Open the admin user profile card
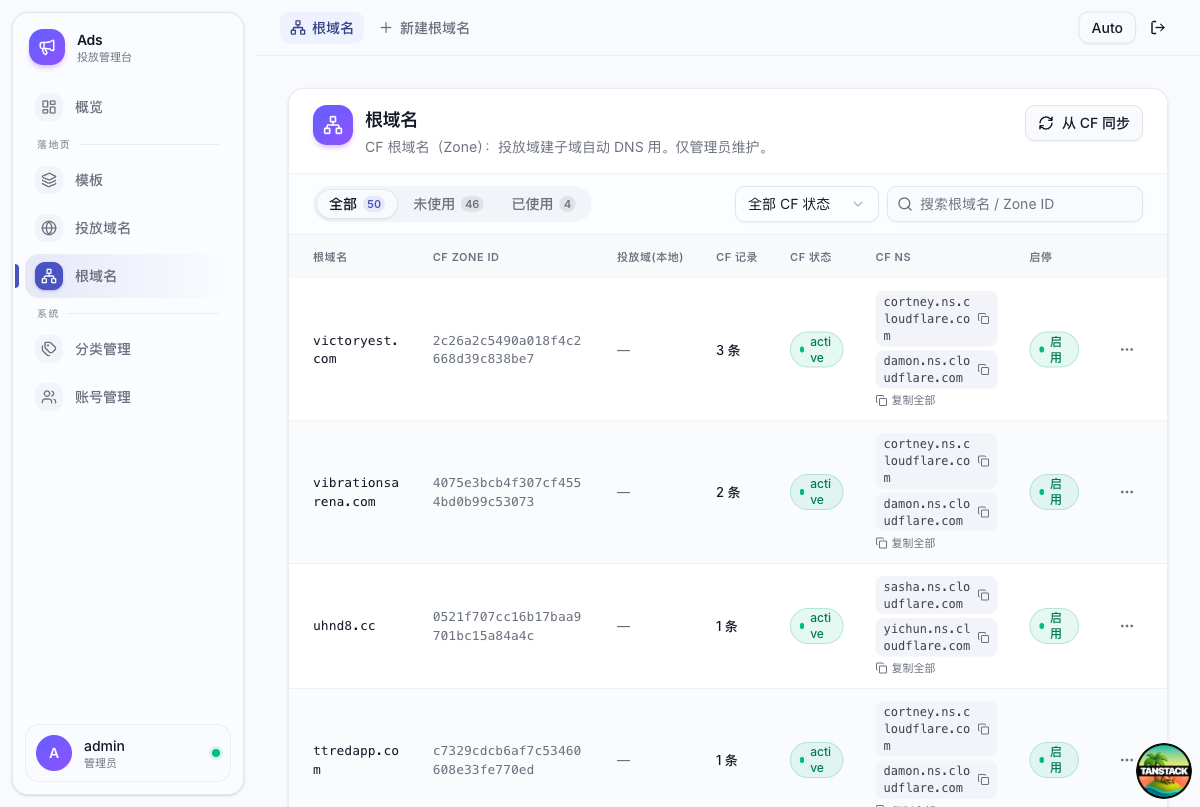 tap(128, 753)
